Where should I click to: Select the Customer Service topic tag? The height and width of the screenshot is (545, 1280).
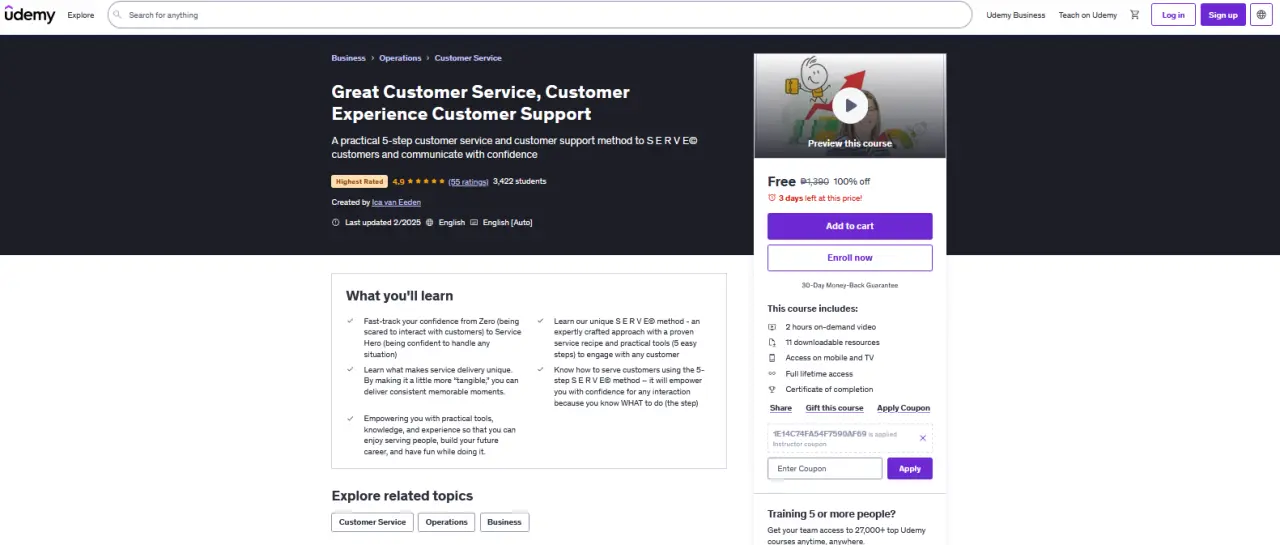(373, 522)
